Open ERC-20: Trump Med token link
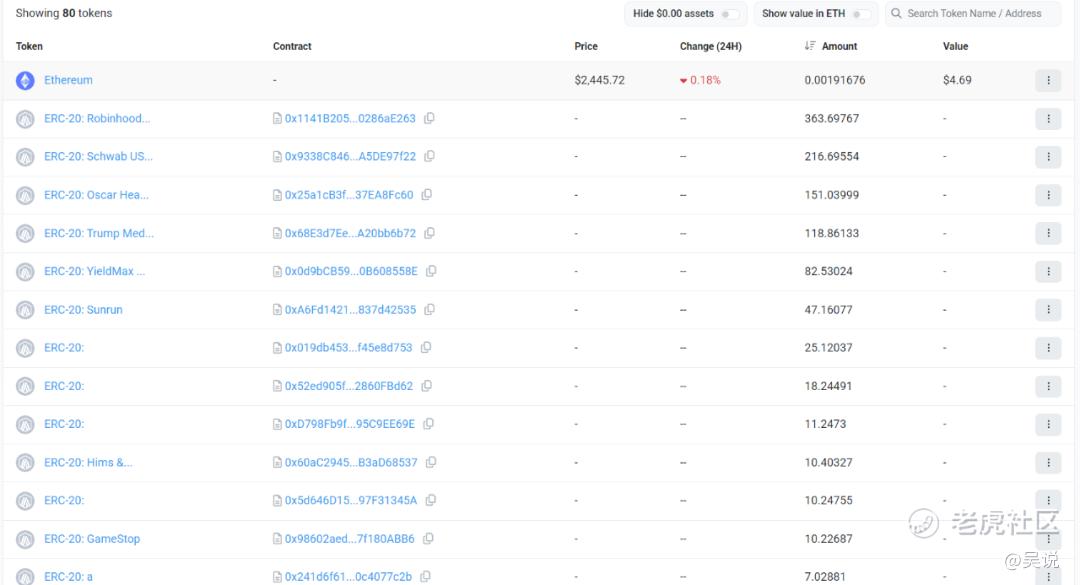1080x585 pixels. pyautogui.click(x=99, y=233)
